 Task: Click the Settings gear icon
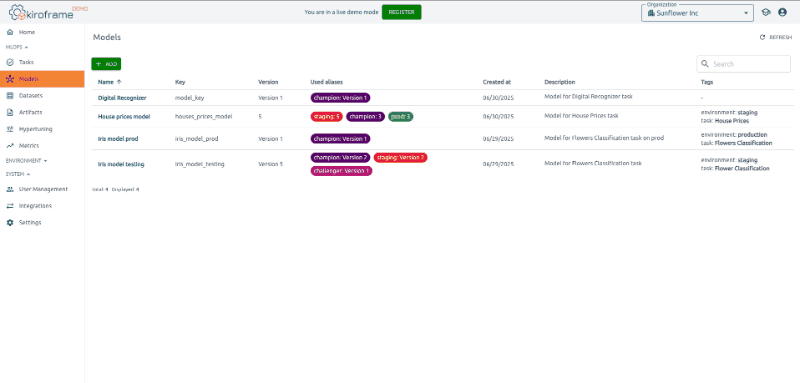coord(10,223)
